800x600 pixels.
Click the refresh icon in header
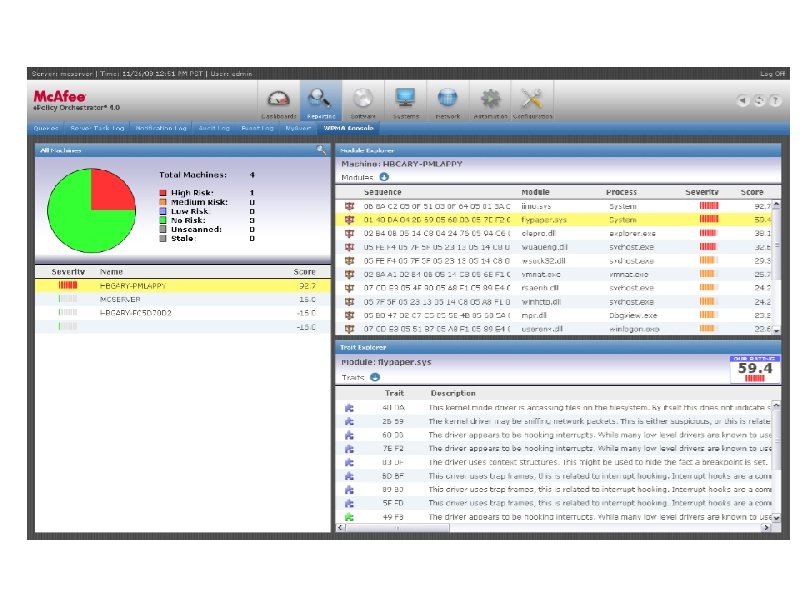(759, 101)
